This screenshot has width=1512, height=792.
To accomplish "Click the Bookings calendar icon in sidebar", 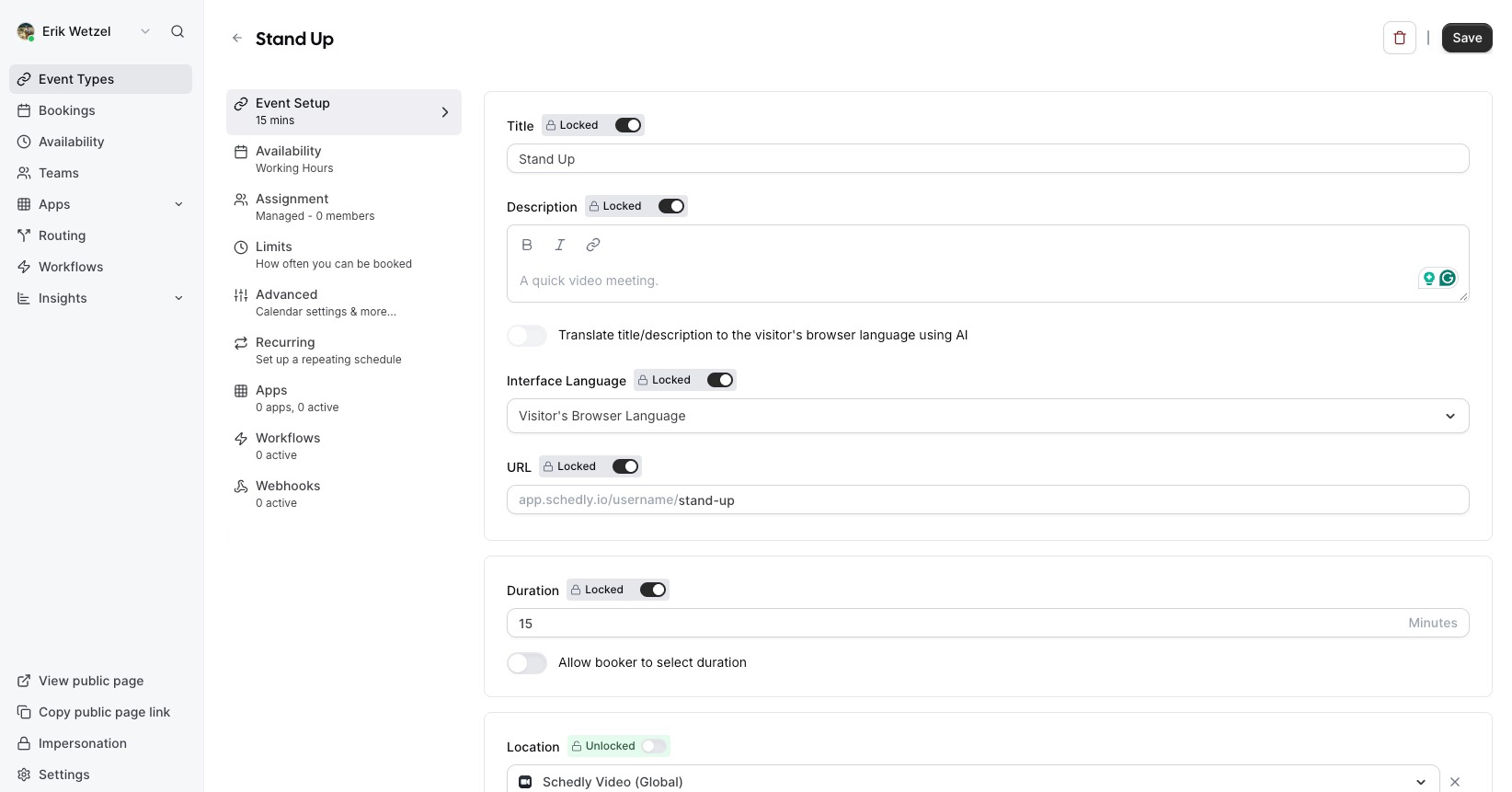I will pyautogui.click(x=24, y=110).
